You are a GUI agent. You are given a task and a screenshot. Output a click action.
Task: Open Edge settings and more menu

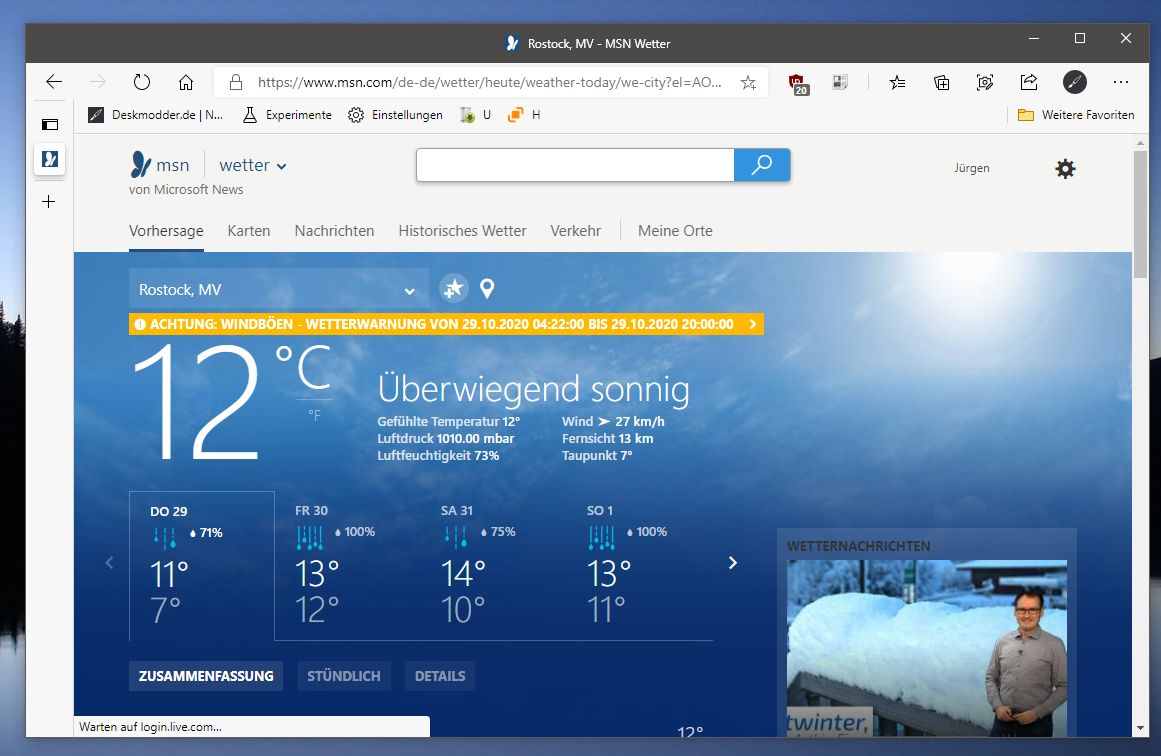(x=1120, y=82)
